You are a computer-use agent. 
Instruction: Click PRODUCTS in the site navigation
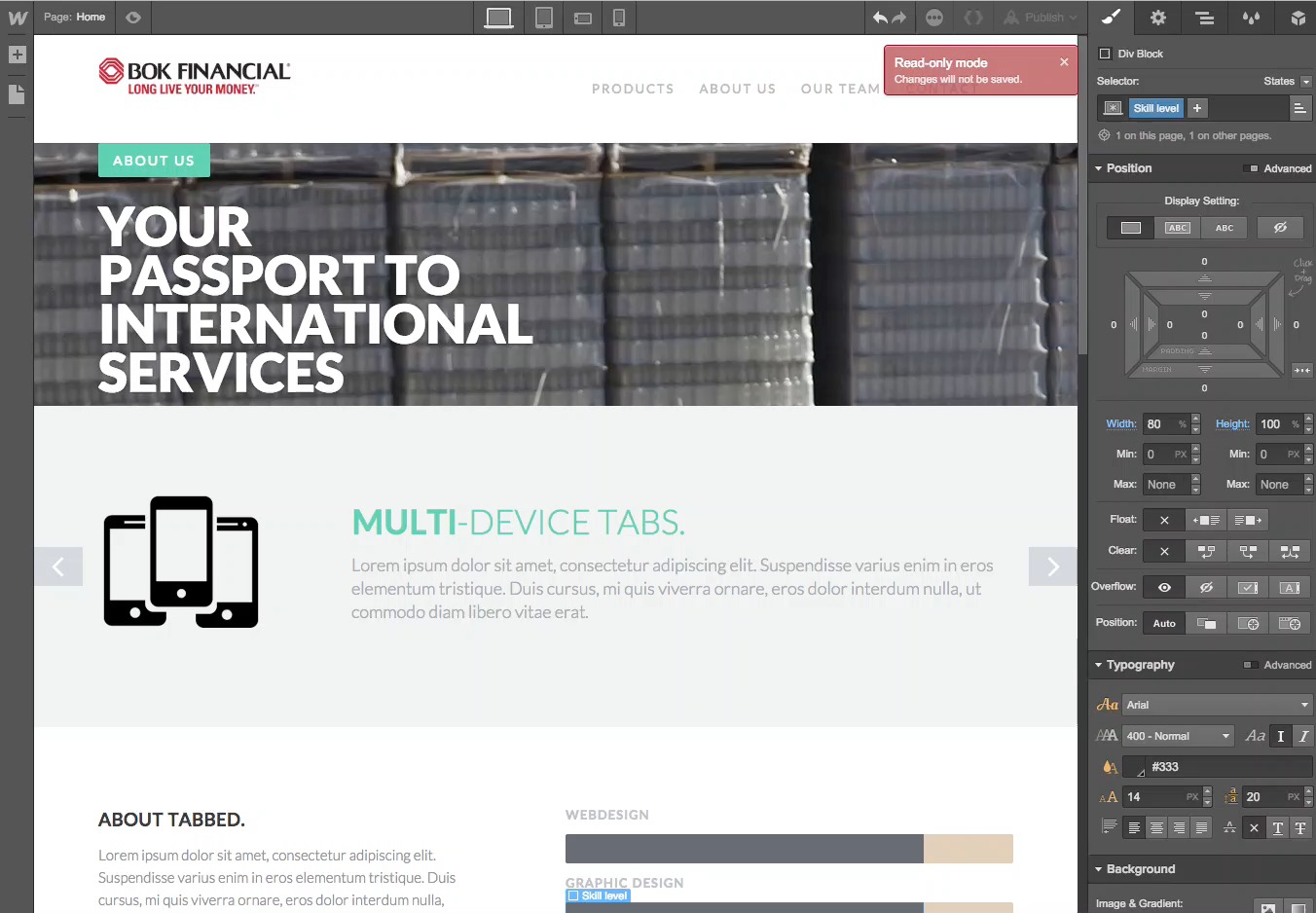pos(633,89)
